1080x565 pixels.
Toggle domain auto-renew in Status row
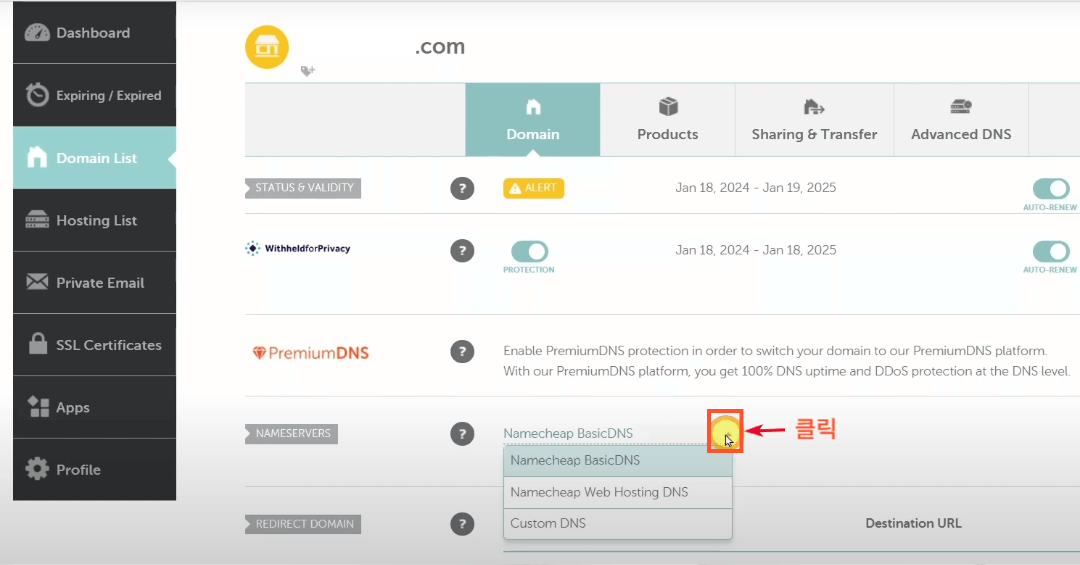[x=1051, y=188]
